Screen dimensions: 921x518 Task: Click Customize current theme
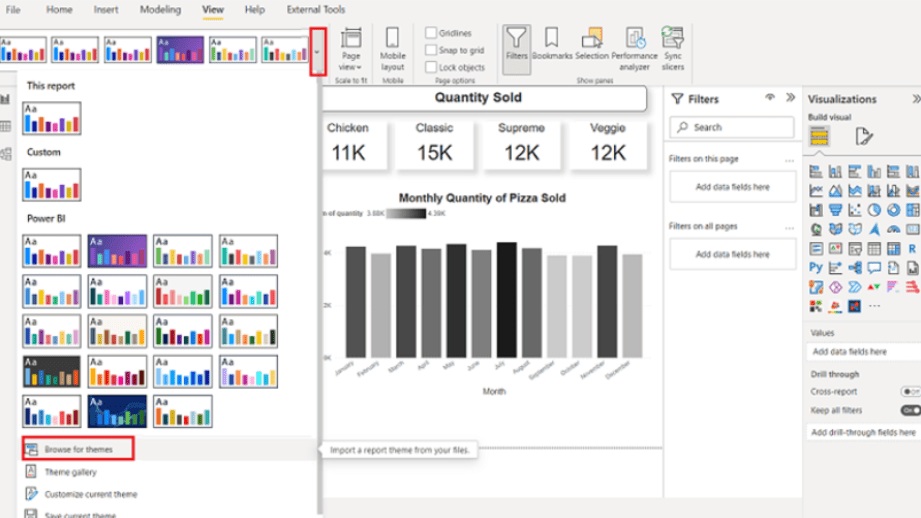pos(90,494)
